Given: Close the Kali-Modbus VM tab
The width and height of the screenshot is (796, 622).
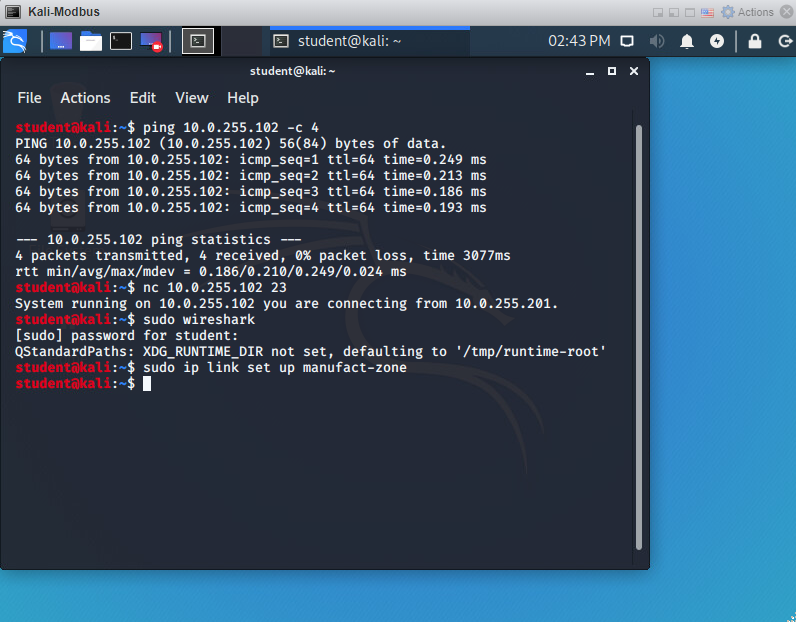Looking at the screenshot, I should [787, 12].
